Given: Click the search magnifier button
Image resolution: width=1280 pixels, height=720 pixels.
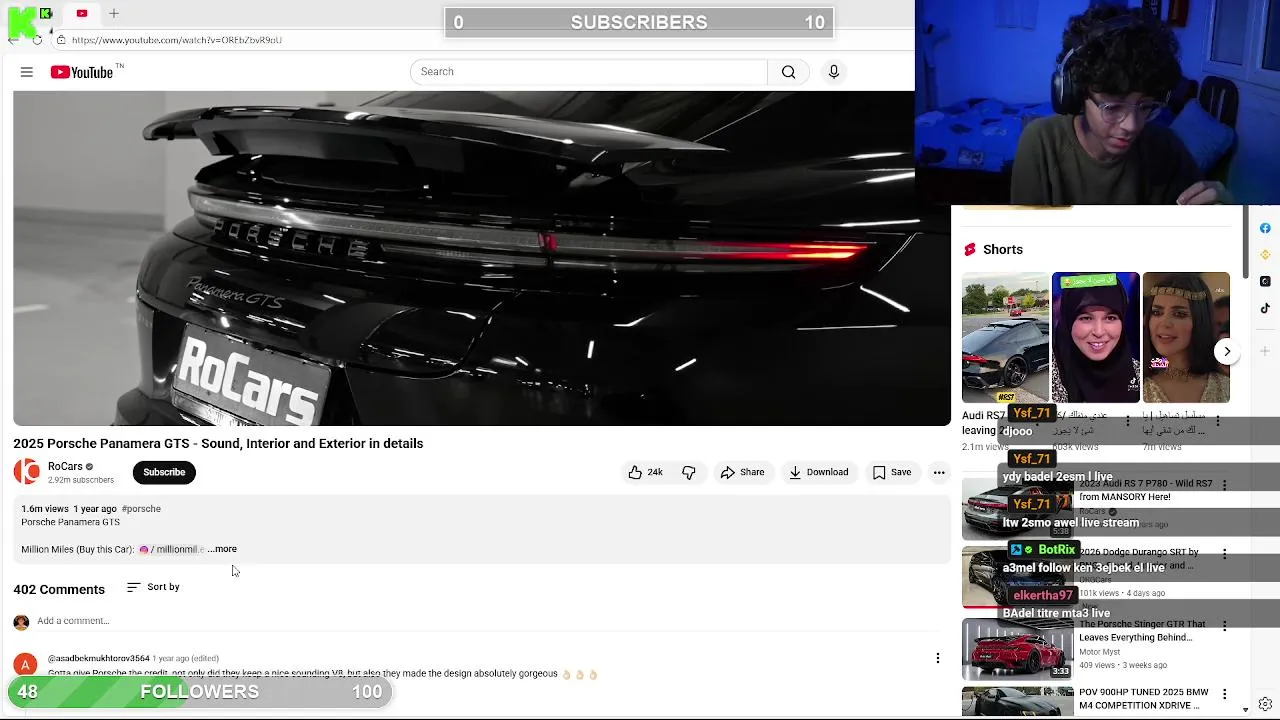Looking at the screenshot, I should tap(788, 72).
